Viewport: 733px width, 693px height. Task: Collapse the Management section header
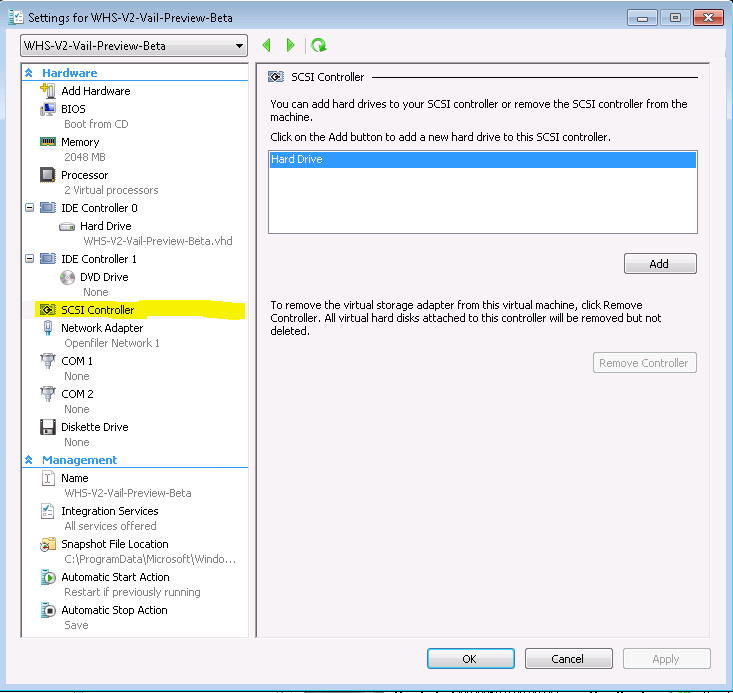click(x=30, y=460)
